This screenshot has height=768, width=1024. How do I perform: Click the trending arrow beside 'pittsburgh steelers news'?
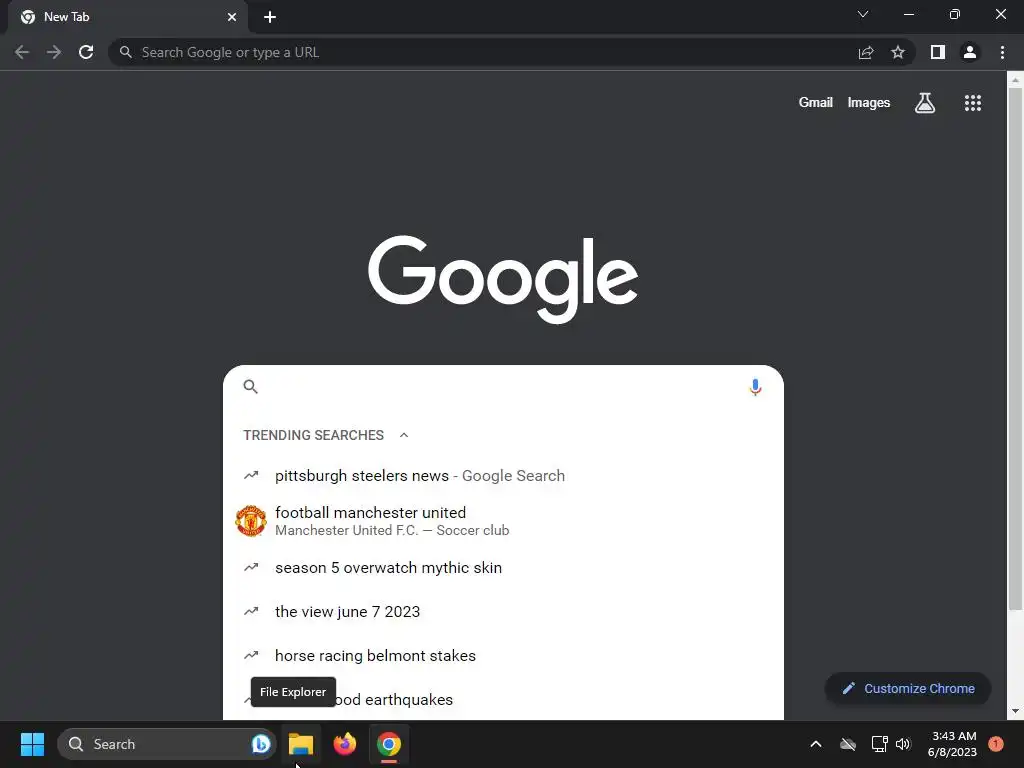251,475
